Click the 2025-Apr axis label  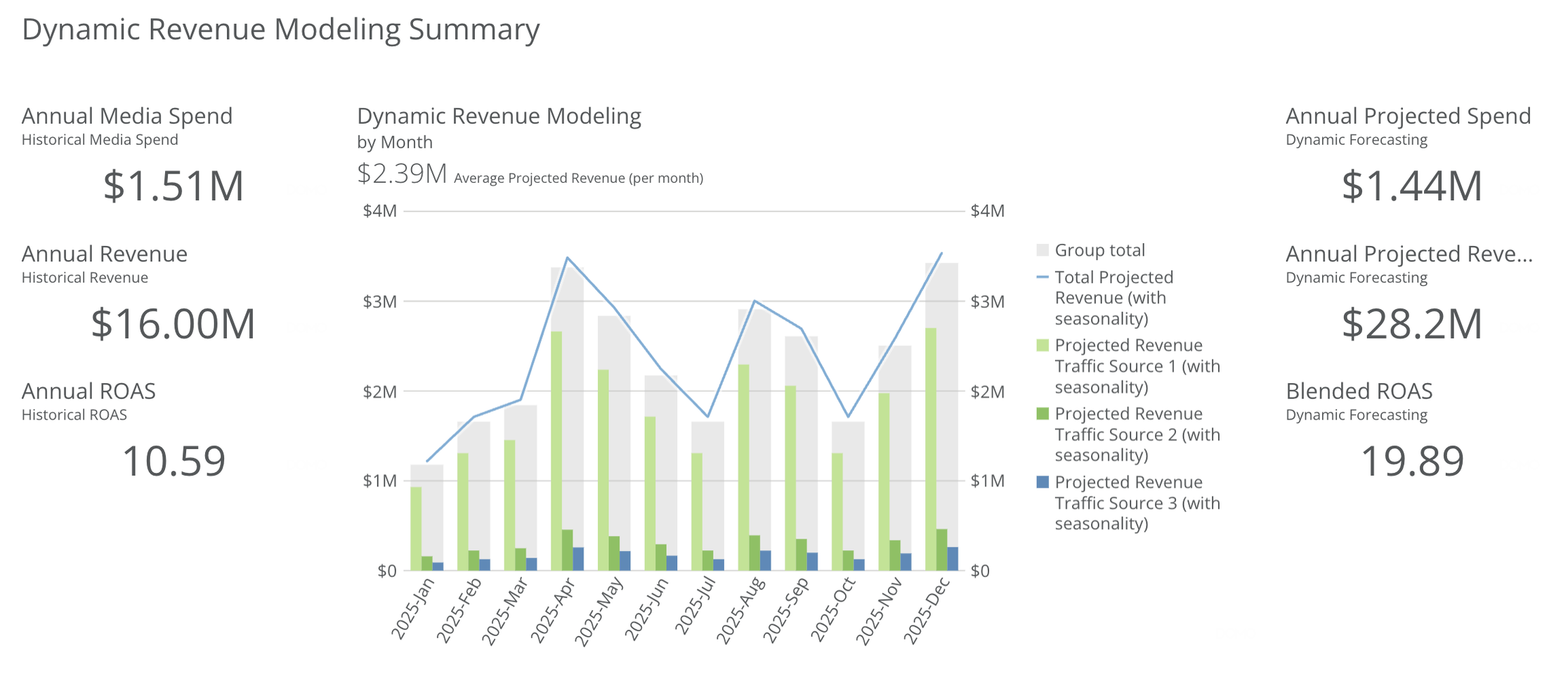(x=553, y=609)
